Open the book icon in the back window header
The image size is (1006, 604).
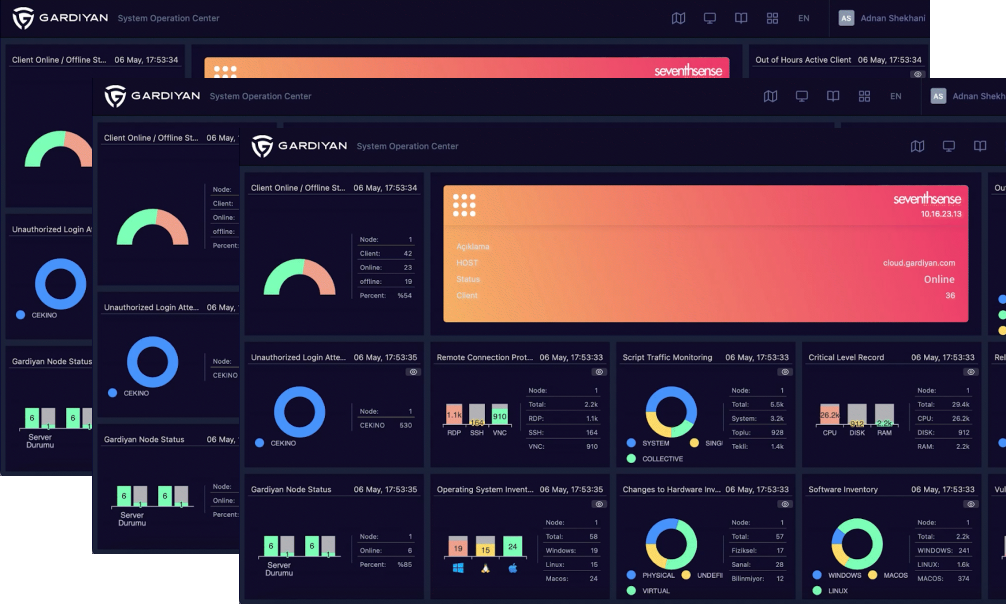741,18
